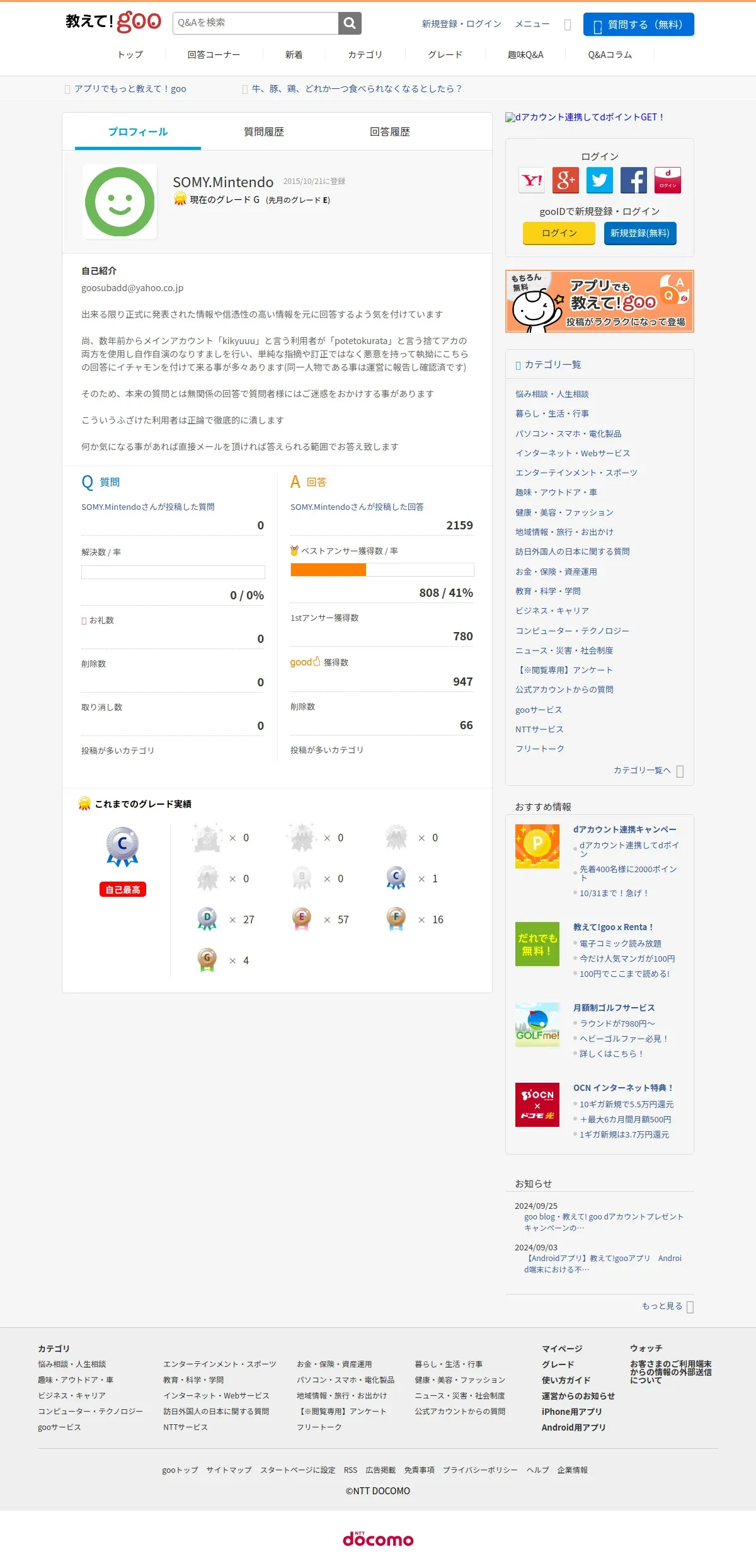Viewport: 756px width, 1568px height.
Task: Open Q&Aコラム in the navigation
Action: (x=610, y=55)
